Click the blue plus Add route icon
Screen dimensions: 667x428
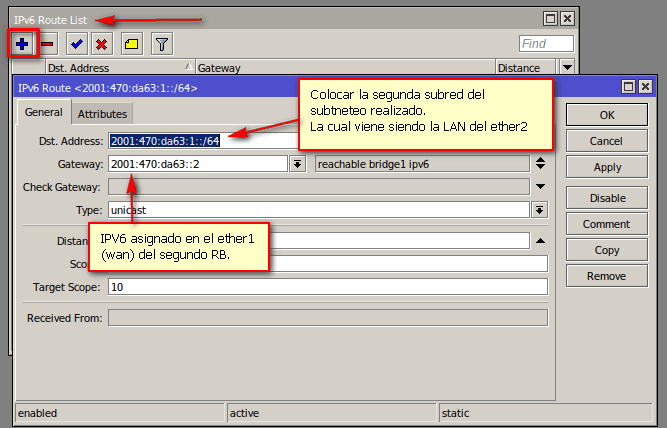click(x=22, y=43)
